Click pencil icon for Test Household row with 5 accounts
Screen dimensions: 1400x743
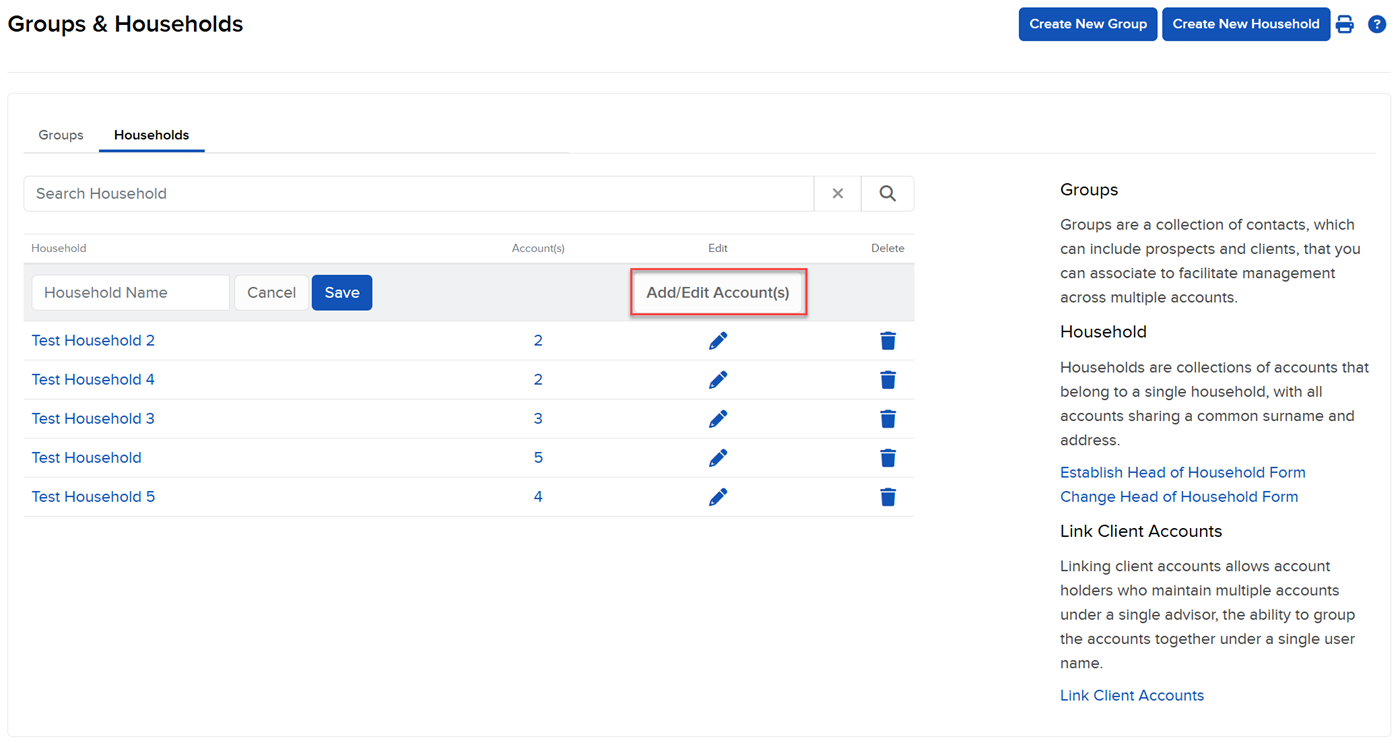pyautogui.click(x=718, y=458)
